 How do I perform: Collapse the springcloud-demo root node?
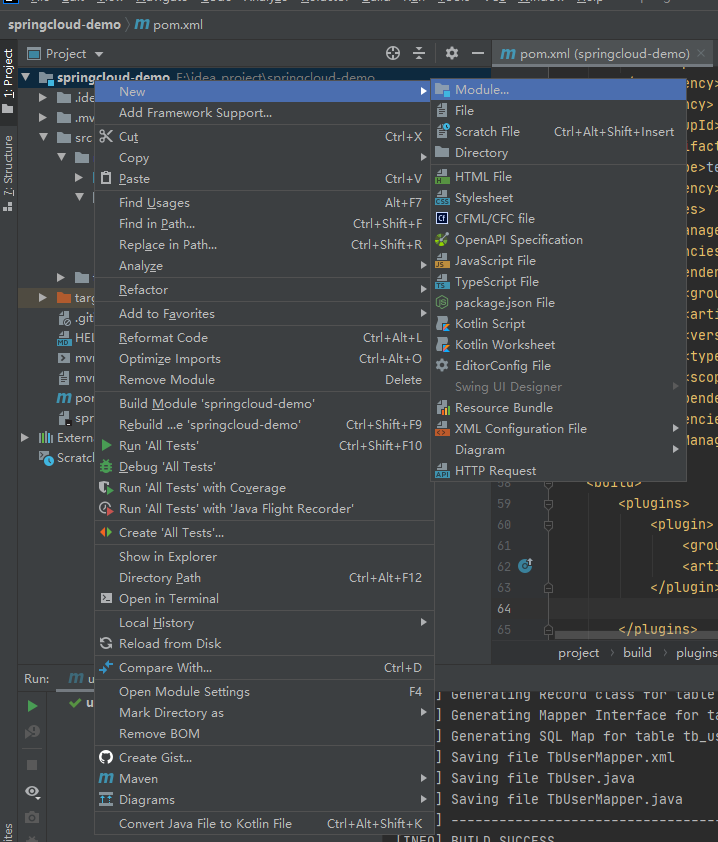25,77
